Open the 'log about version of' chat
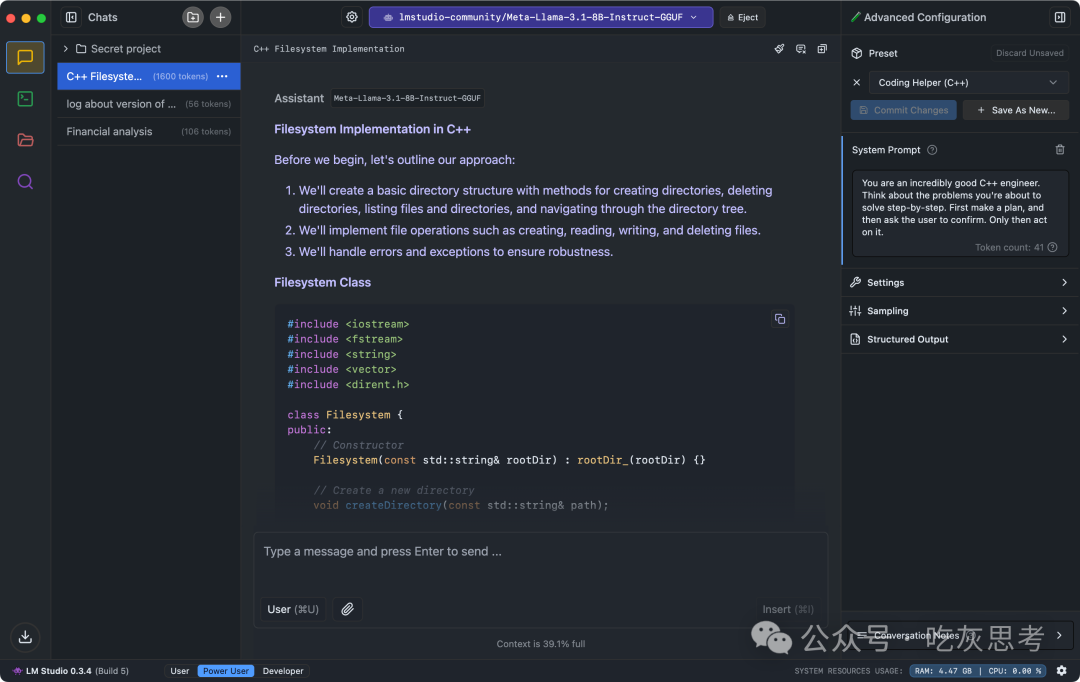 149,104
